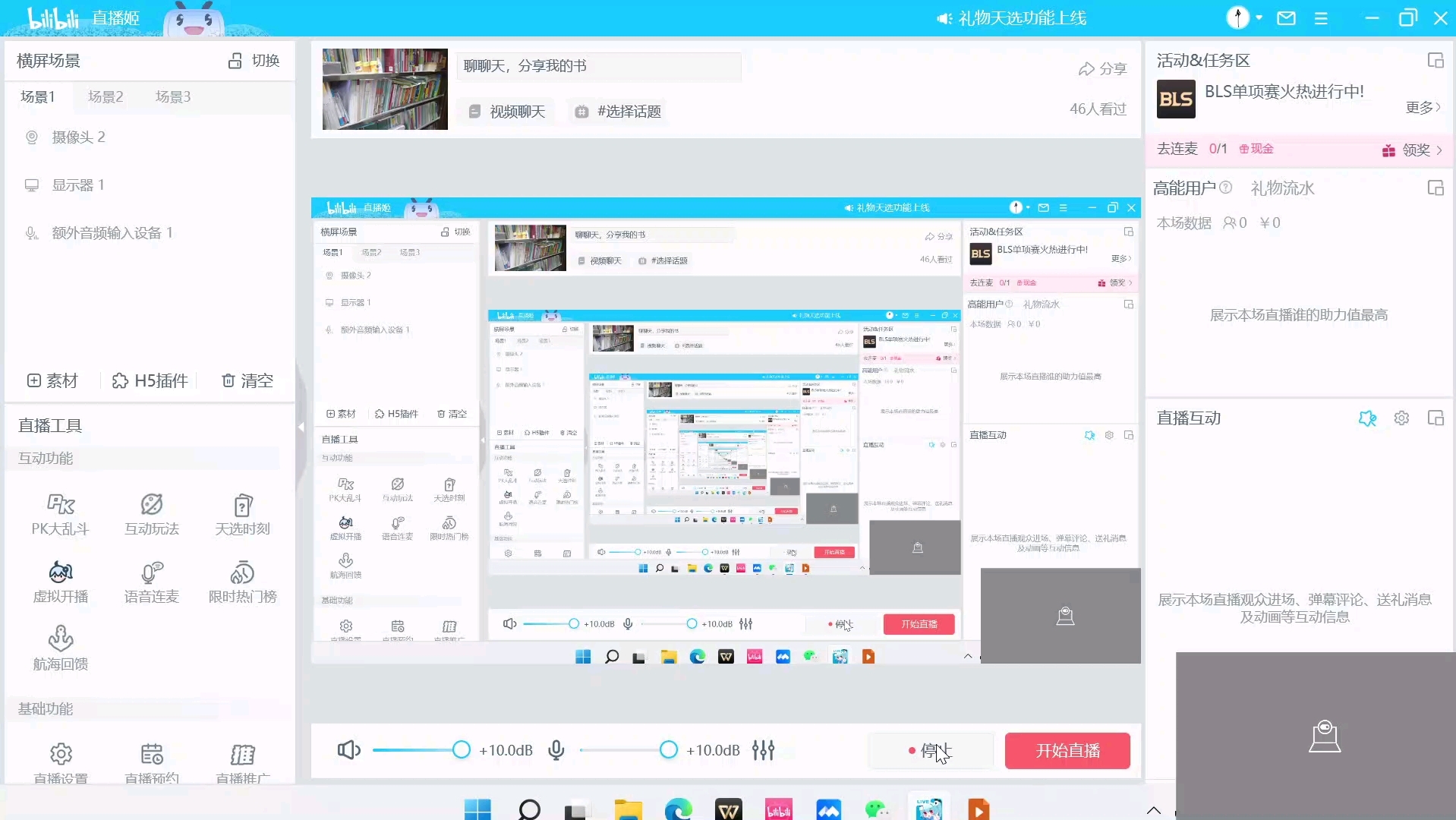Switch to 场景3 tab

(x=173, y=96)
